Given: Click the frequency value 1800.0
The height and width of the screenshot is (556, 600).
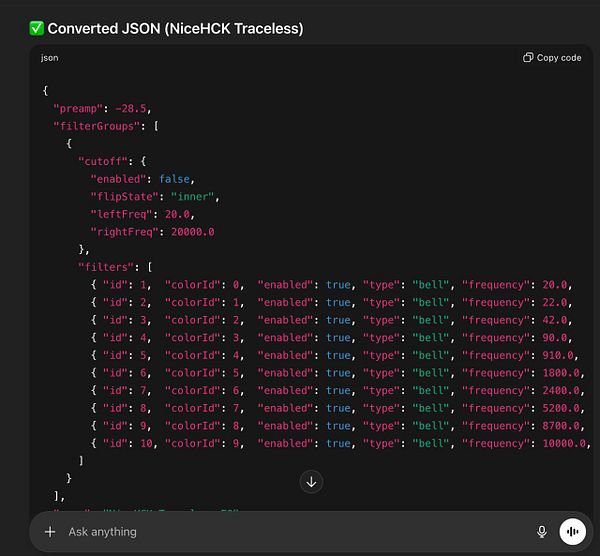Looking at the screenshot, I should pos(561,373).
